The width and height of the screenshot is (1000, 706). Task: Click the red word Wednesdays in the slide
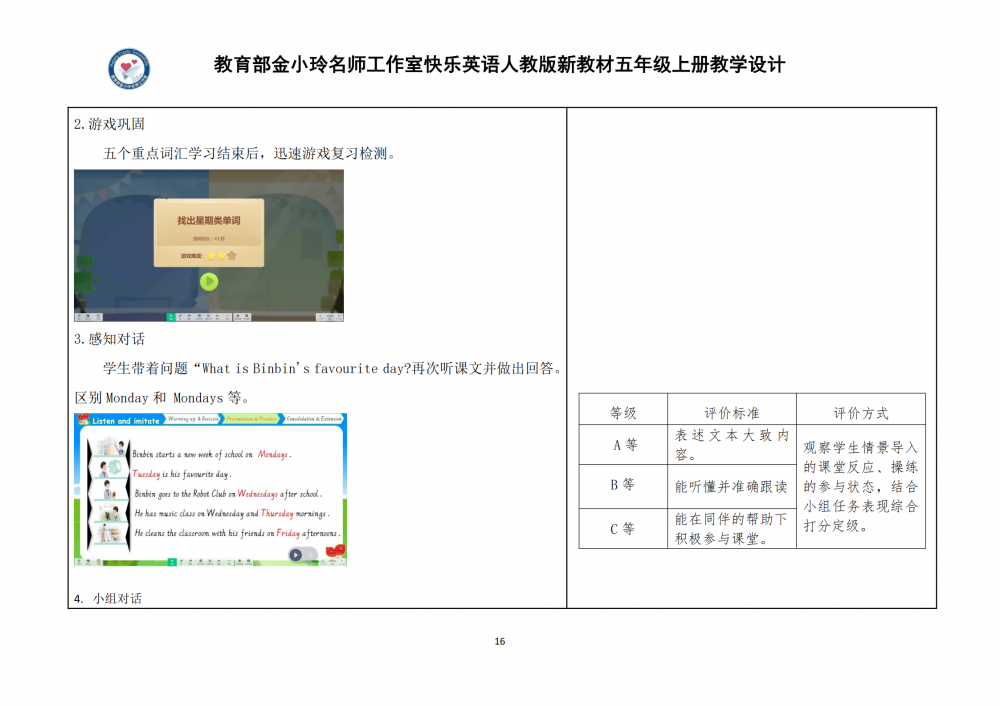[x=258, y=494]
